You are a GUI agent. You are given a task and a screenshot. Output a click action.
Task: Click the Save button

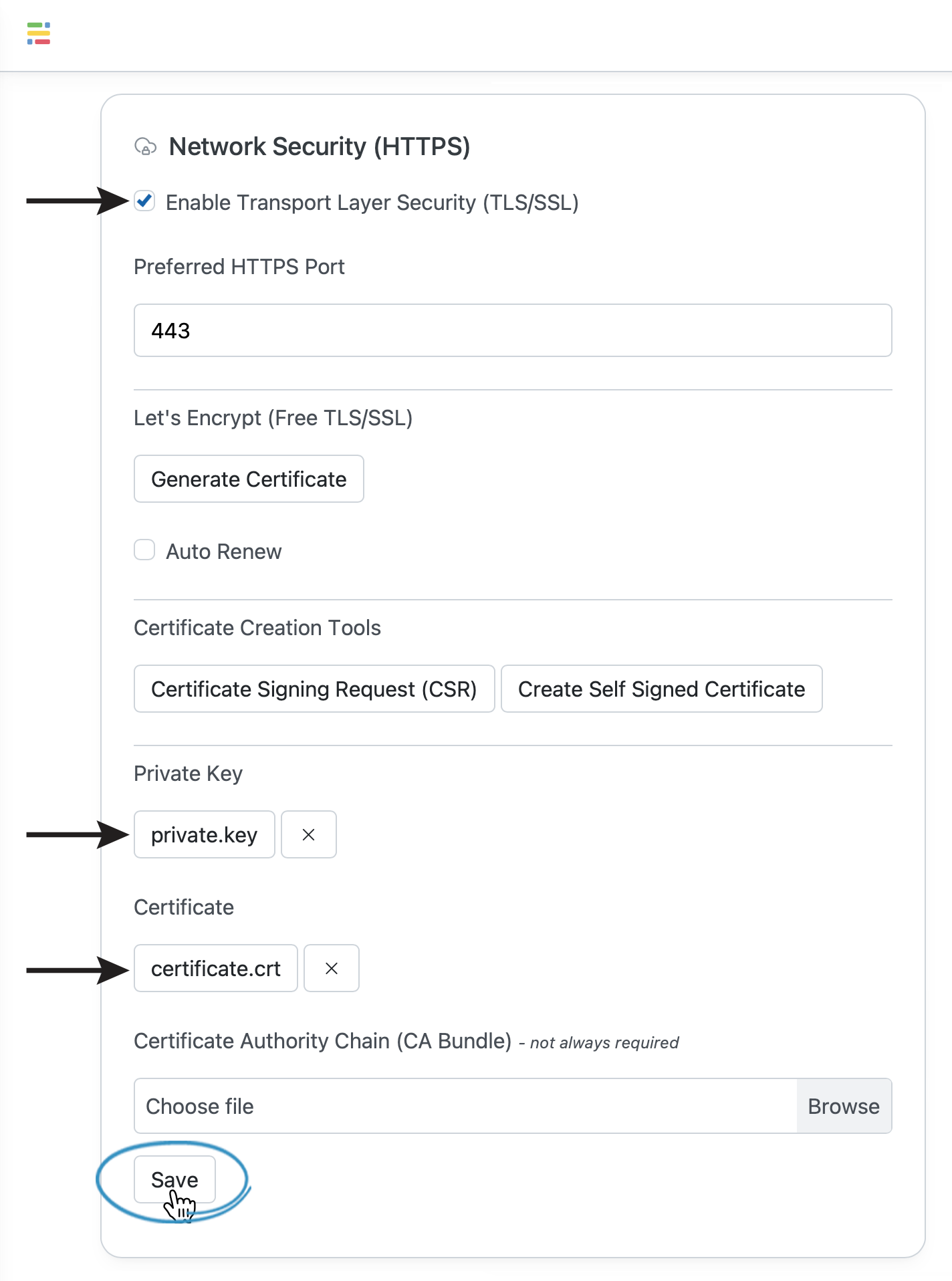(174, 1179)
